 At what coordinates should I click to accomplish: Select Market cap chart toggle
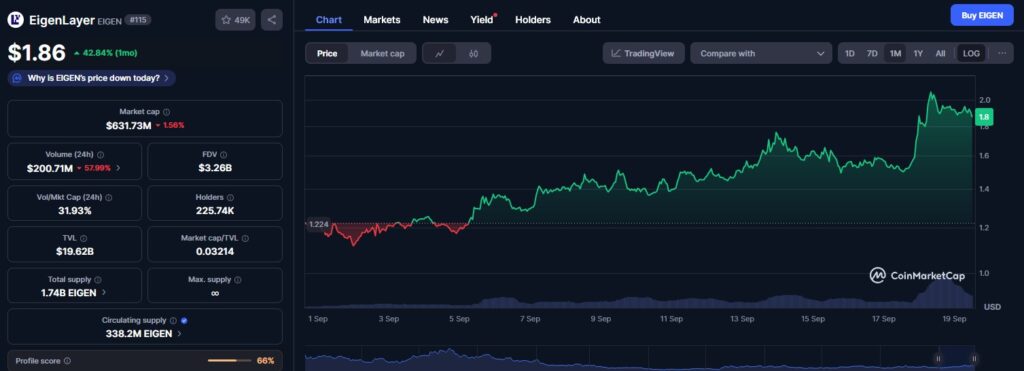[383, 54]
